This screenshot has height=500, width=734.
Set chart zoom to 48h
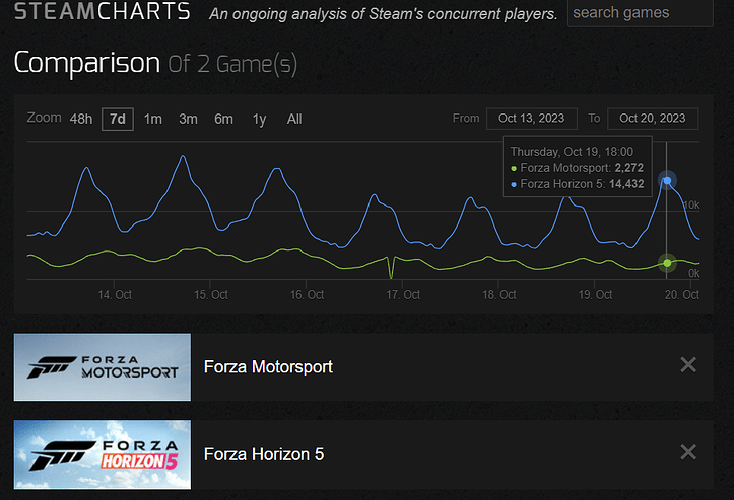pyautogui.click(x=81, y=119)
